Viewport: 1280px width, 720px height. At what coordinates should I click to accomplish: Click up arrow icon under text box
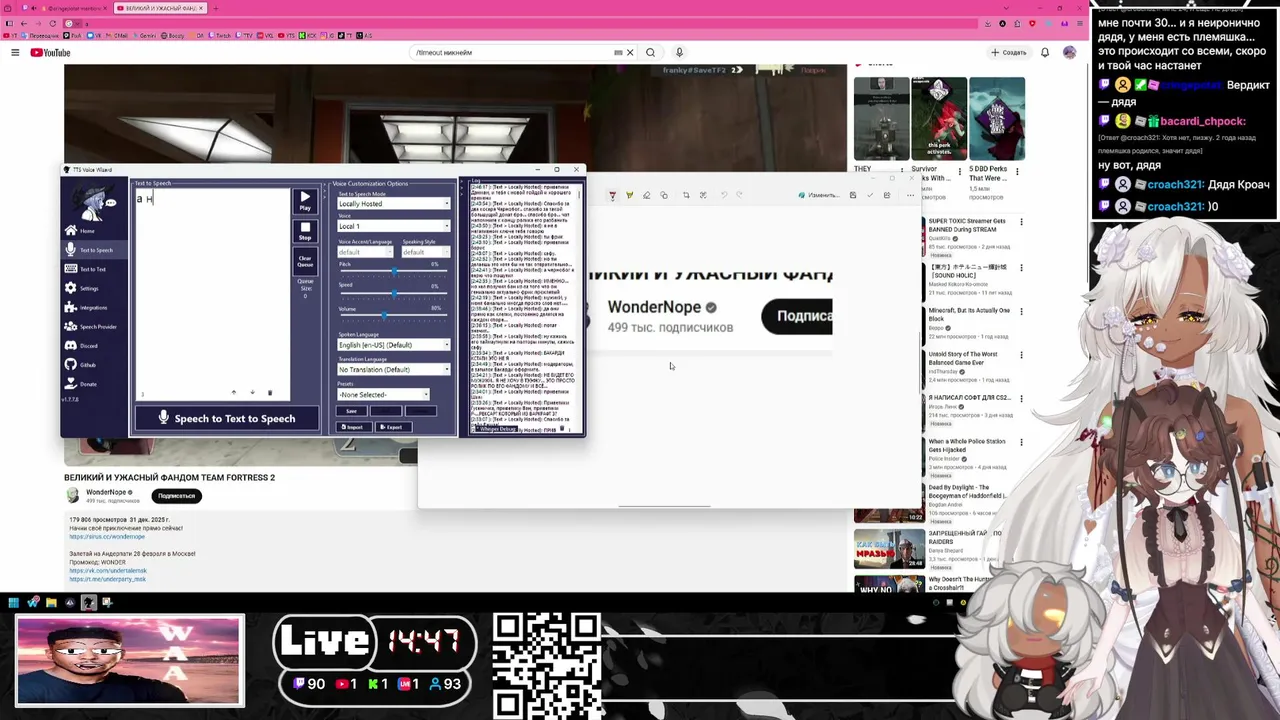point(233,393)
